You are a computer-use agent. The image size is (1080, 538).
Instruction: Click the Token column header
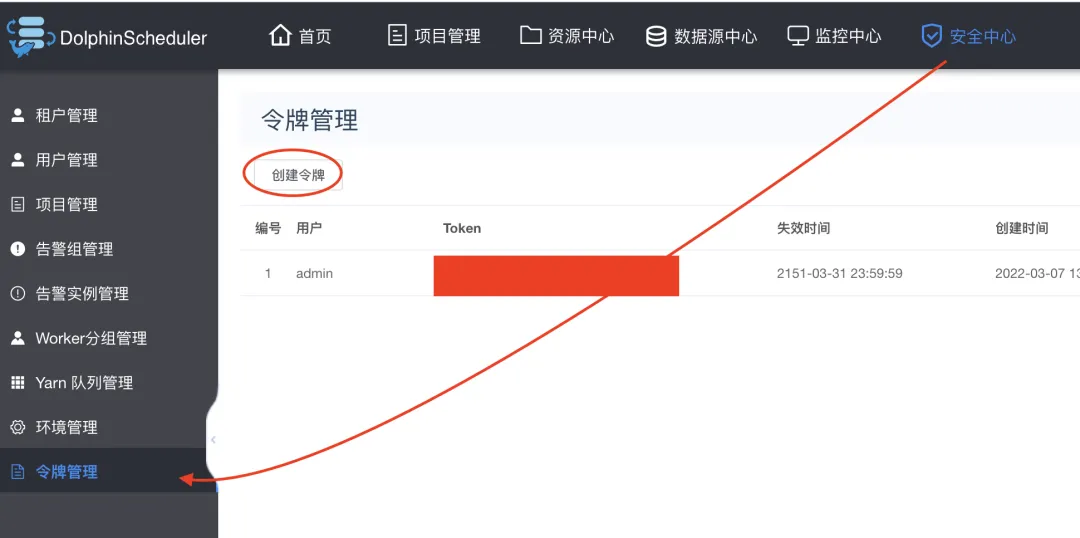461,228
